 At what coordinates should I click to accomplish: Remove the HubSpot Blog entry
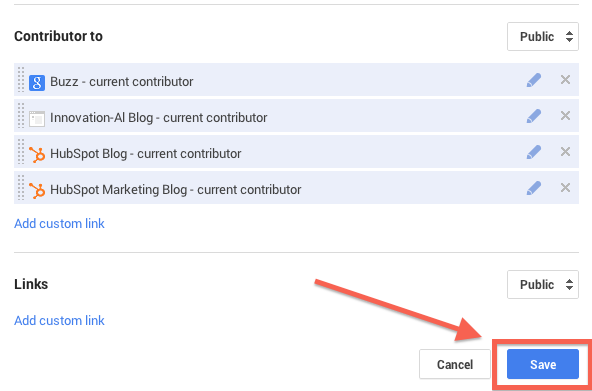565,152
